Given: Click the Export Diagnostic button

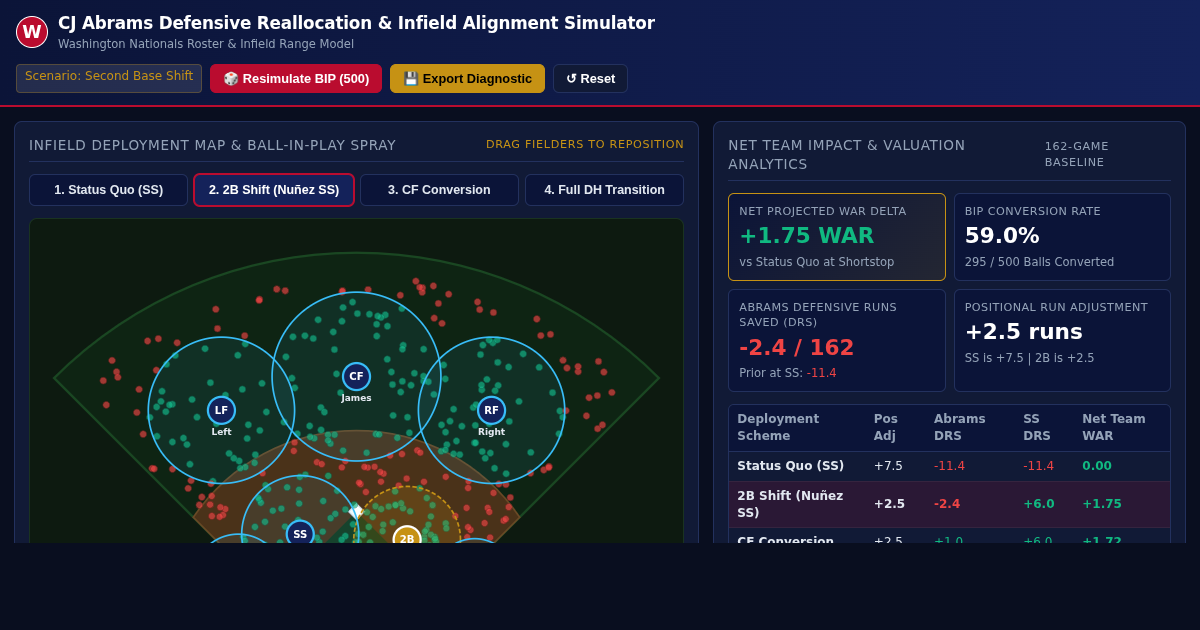Looking at the screenshot, I should 467,79.
